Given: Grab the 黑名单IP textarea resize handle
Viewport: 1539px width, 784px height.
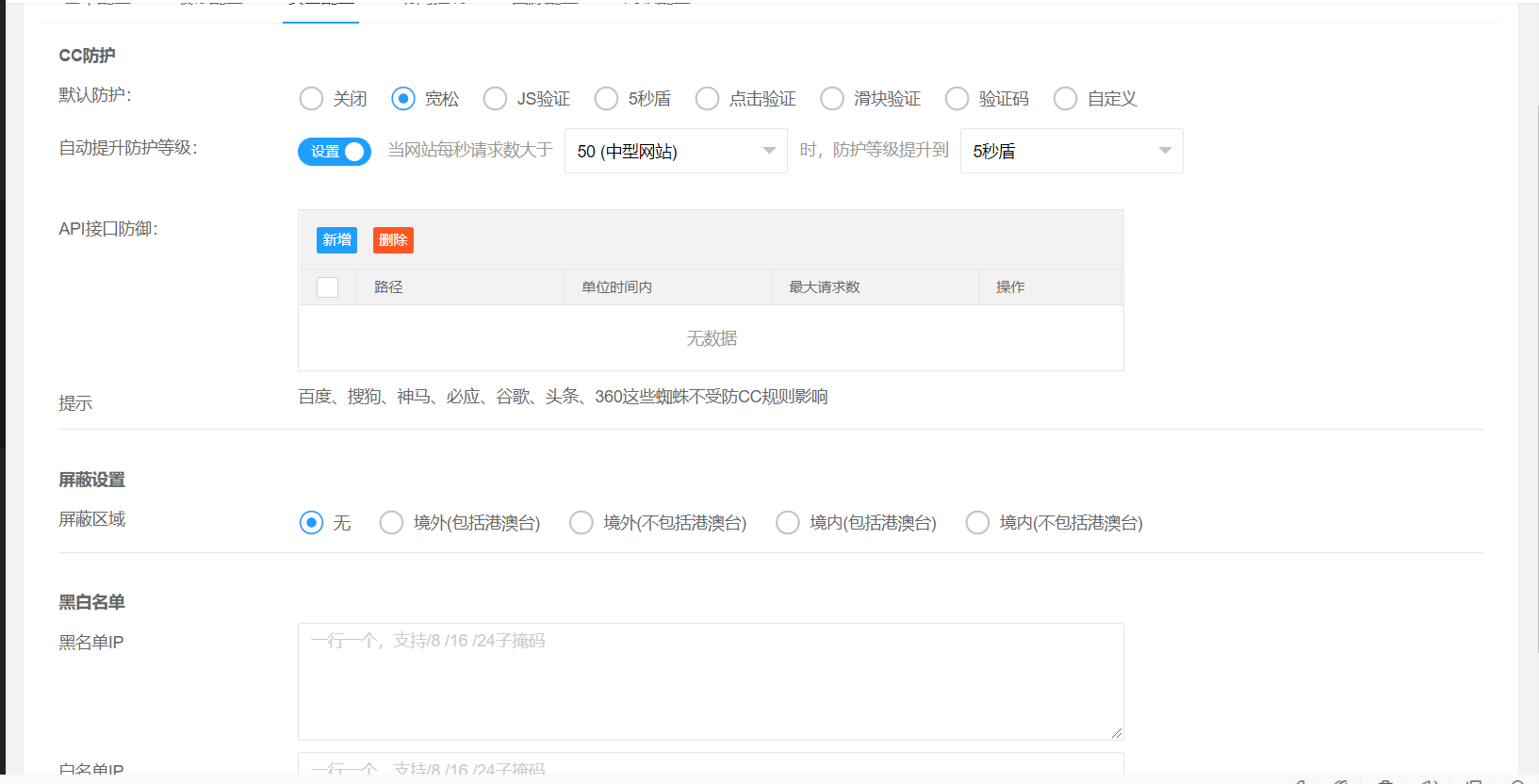Looking at the screenshot, I should pyautogui.click(x=1117, y=733).
